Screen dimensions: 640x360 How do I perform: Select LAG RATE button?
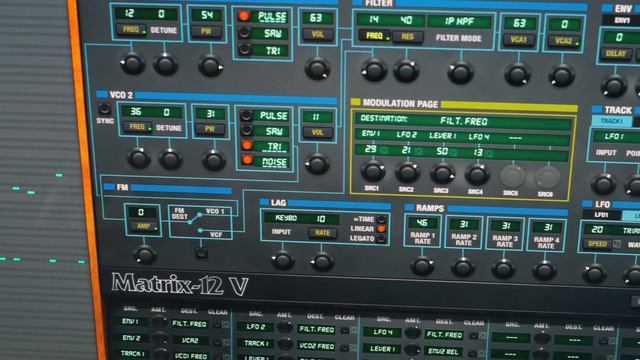click(322, 233)
